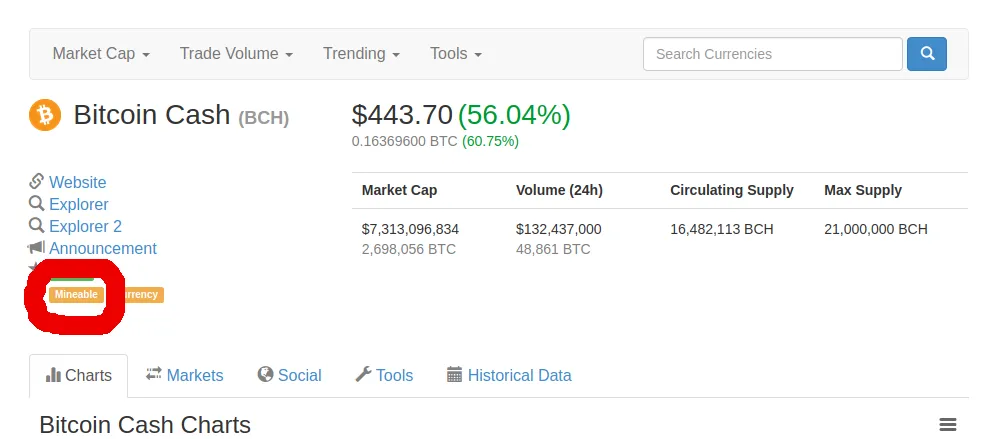Switch to the Markets tab
This screenshot has height=439, width=981.
[x=185, y=375]
